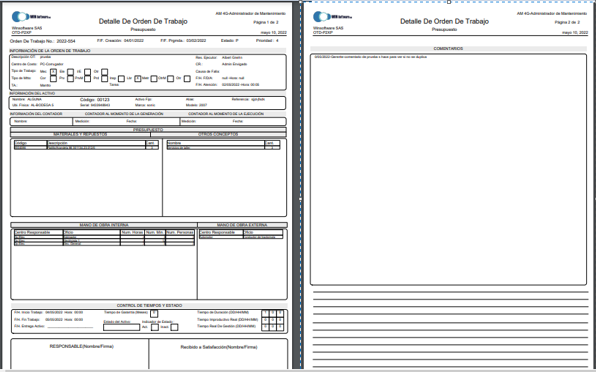Click the top selection handle above page 2
The height and width of the screenshot is (373, 596).
coord(449,2)
